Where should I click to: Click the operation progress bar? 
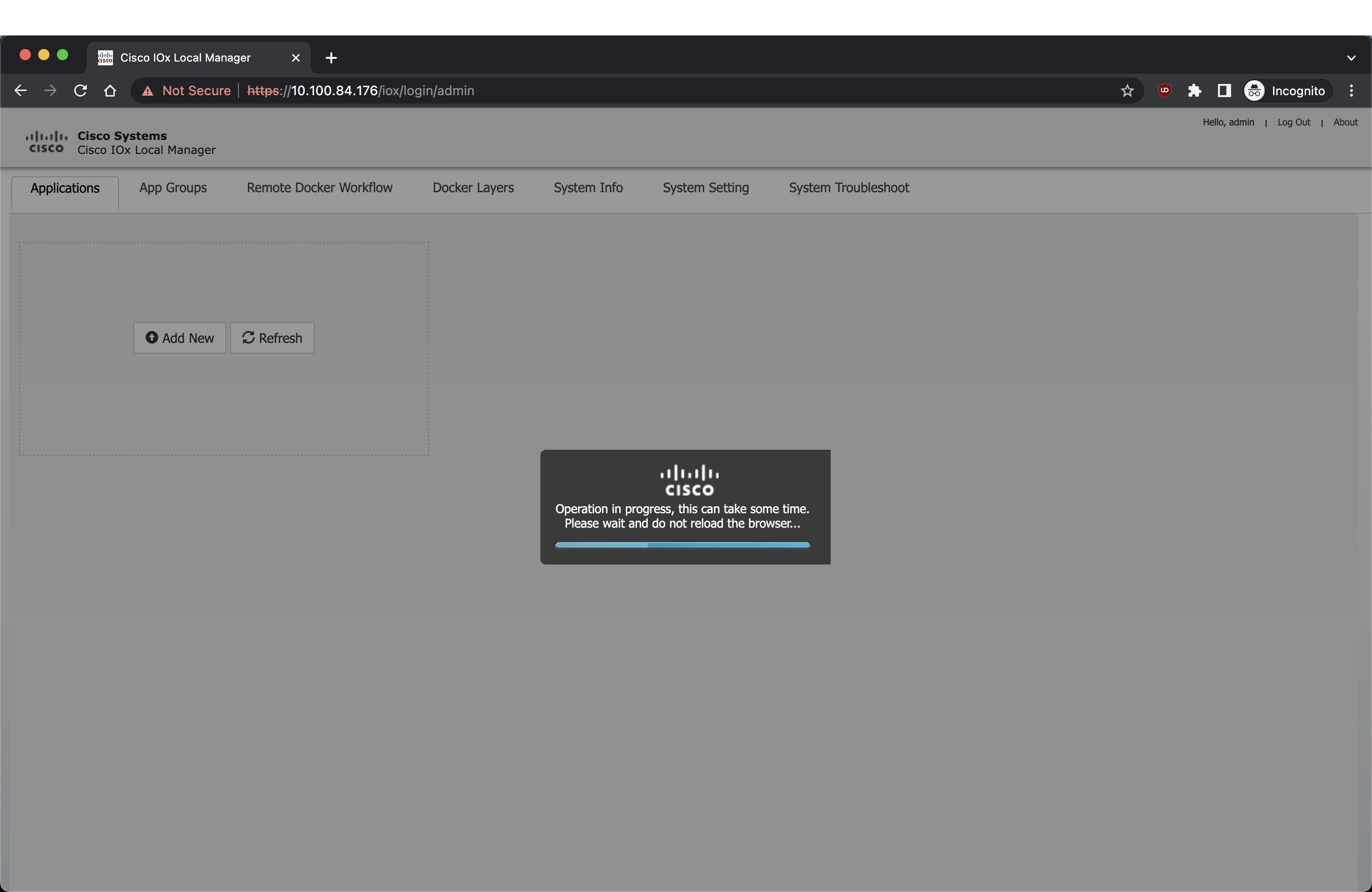point(682,545)
